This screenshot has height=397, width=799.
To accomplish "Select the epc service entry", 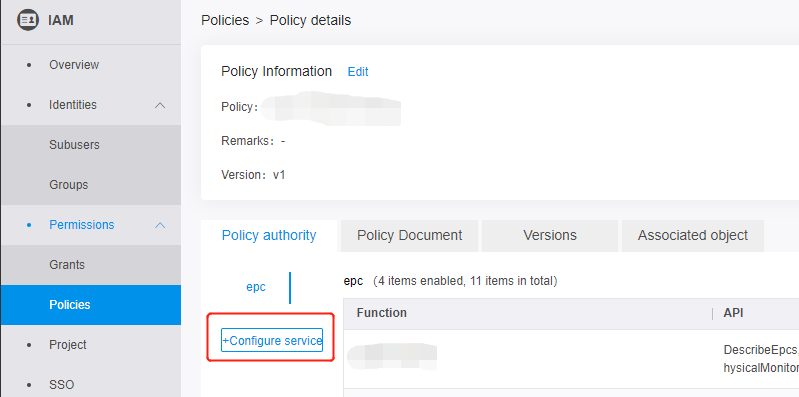I will (x=256, y=287).
